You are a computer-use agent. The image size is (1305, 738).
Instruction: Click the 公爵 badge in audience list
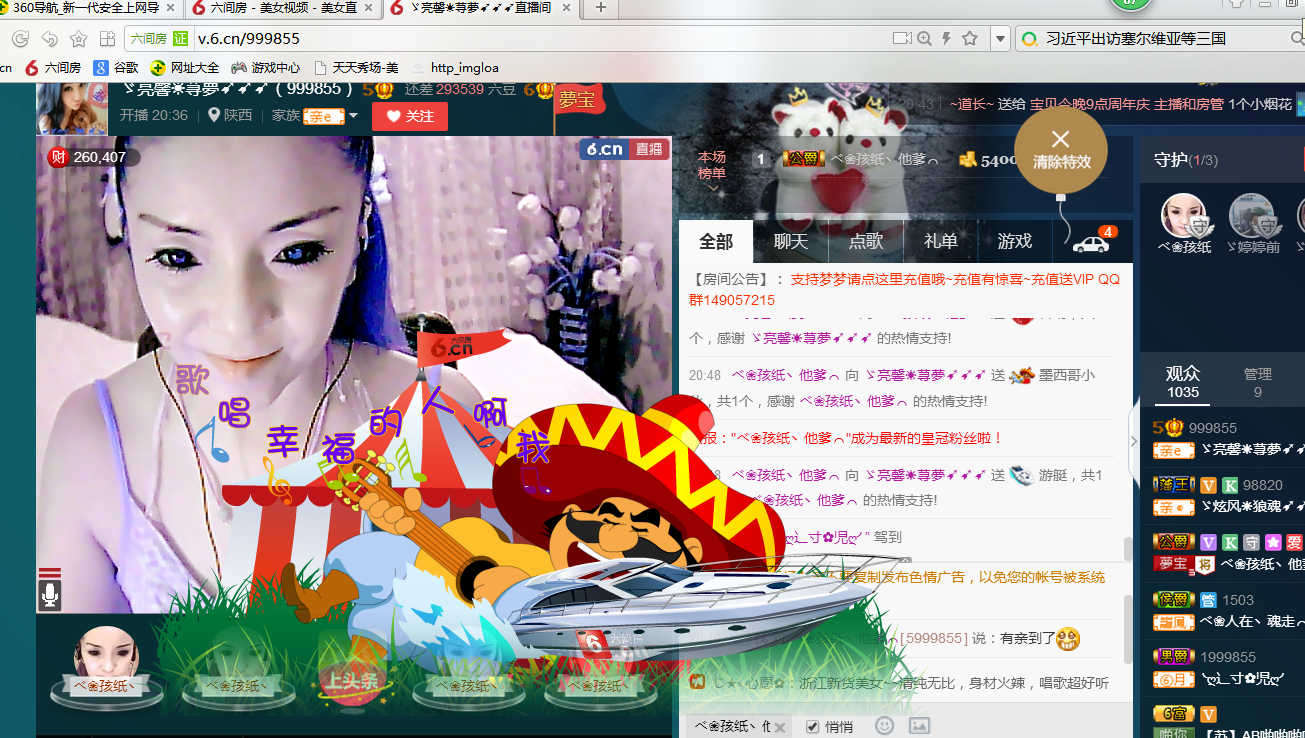(x=1173, y=542)
